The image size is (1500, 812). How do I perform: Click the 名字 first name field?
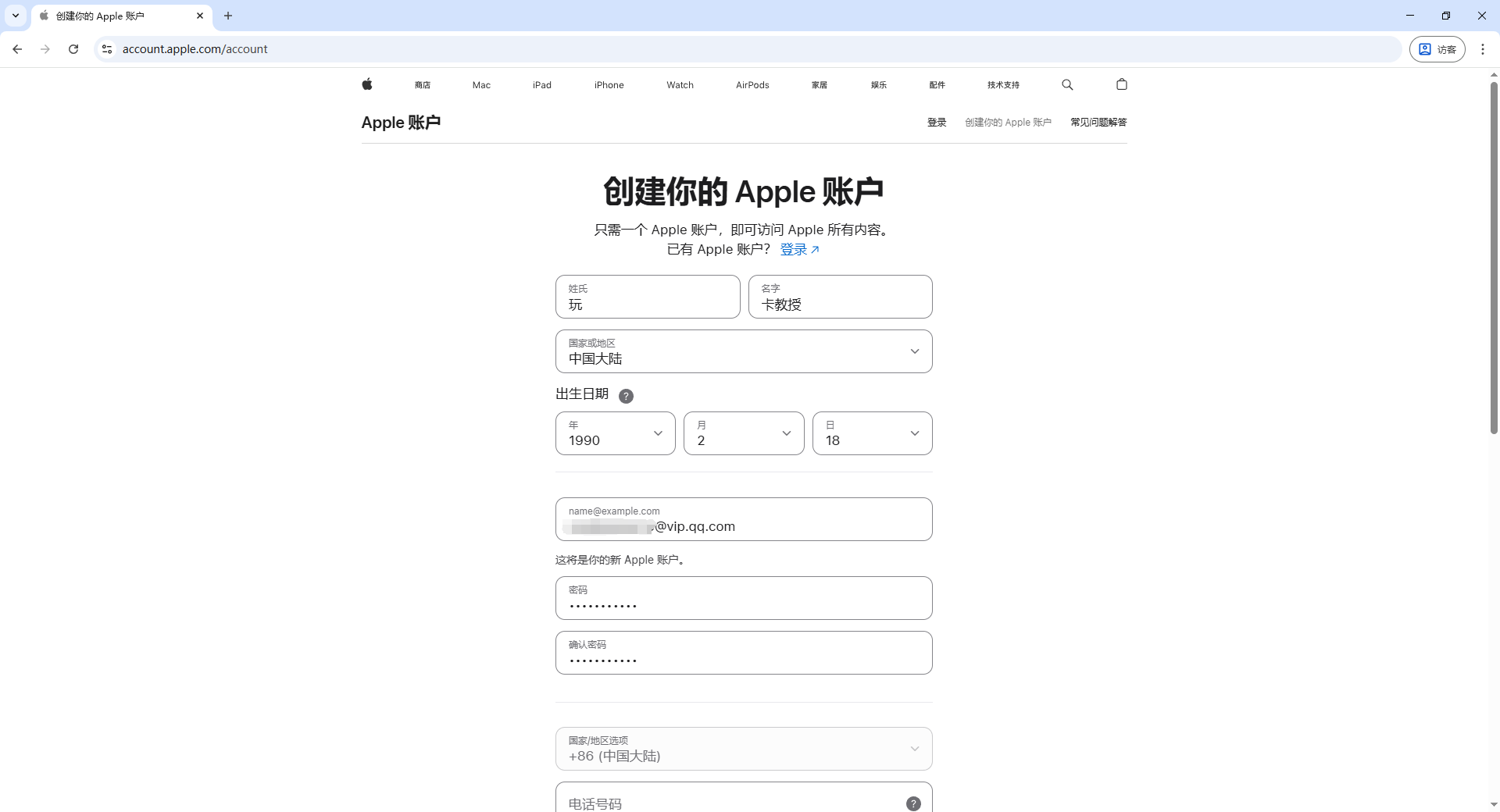(841, 297)
